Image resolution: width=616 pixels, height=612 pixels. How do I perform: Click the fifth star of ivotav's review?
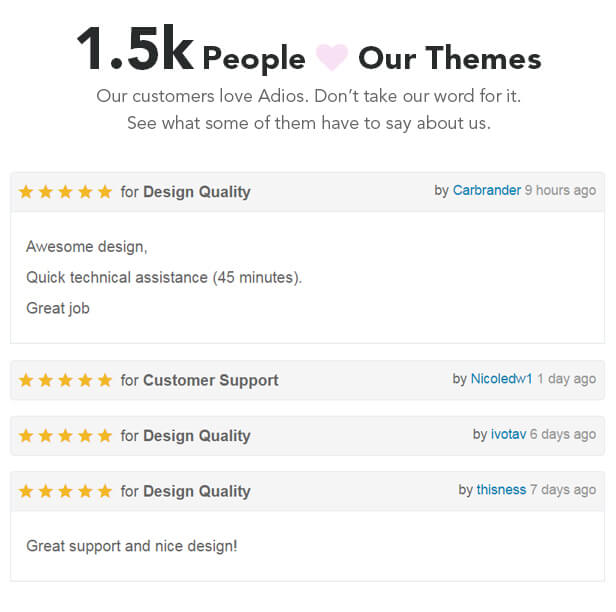pos(105,436)
